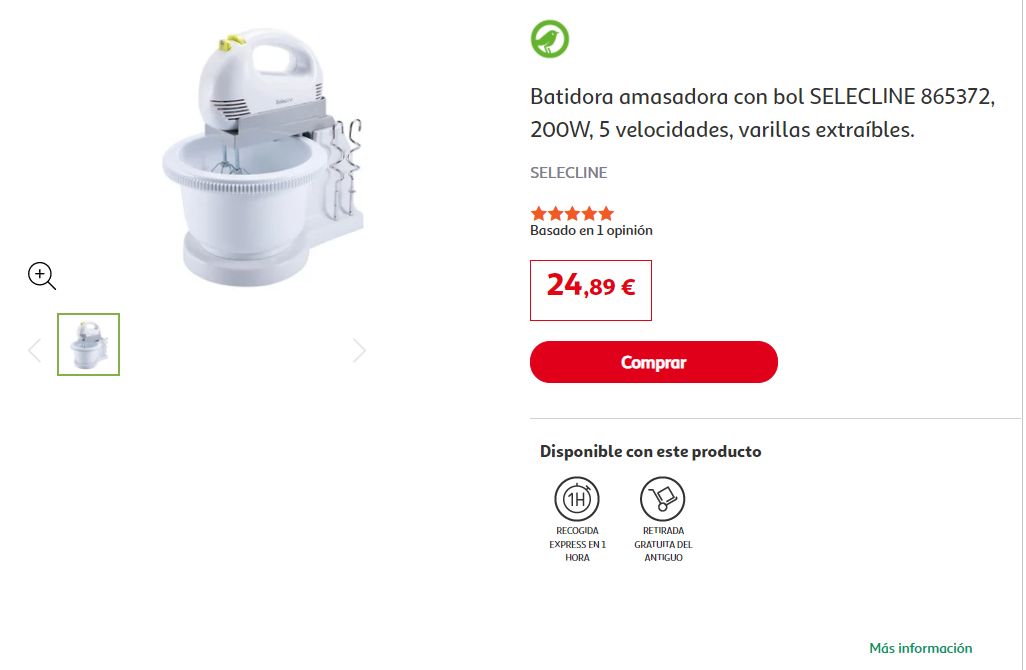Click the Retirada gratuita trolley icon

click(x=662, y=499)
